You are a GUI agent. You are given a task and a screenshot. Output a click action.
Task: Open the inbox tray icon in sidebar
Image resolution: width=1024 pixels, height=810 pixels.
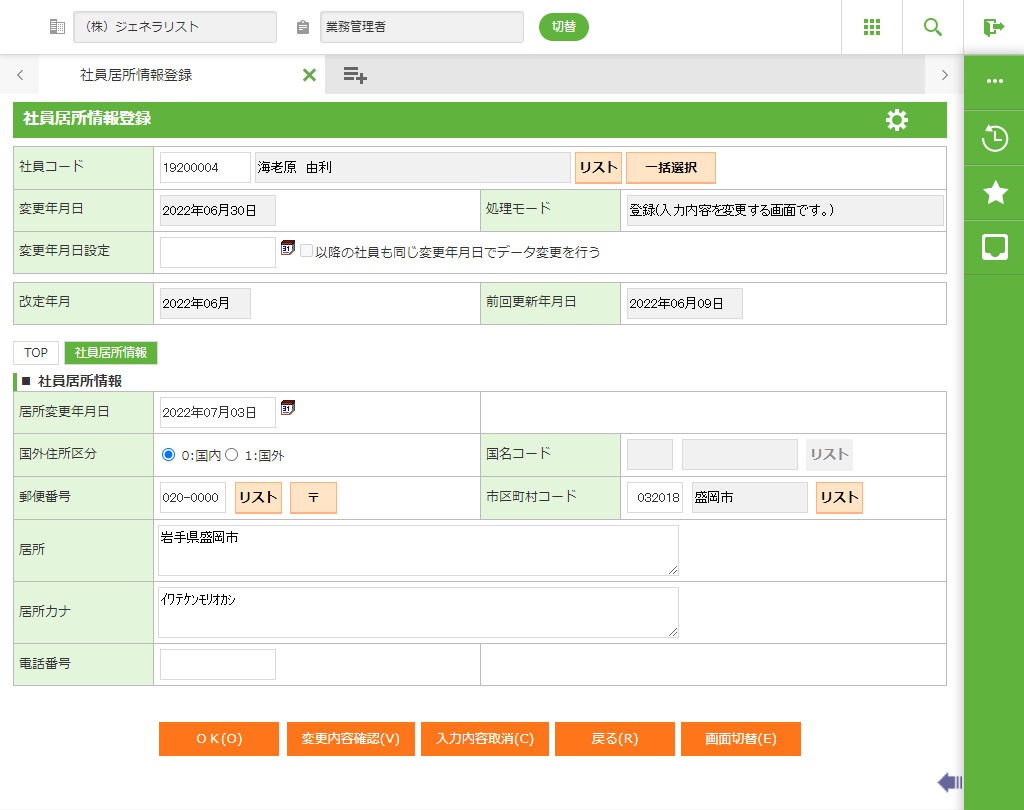pyautogui.click(x=994, y=248)
